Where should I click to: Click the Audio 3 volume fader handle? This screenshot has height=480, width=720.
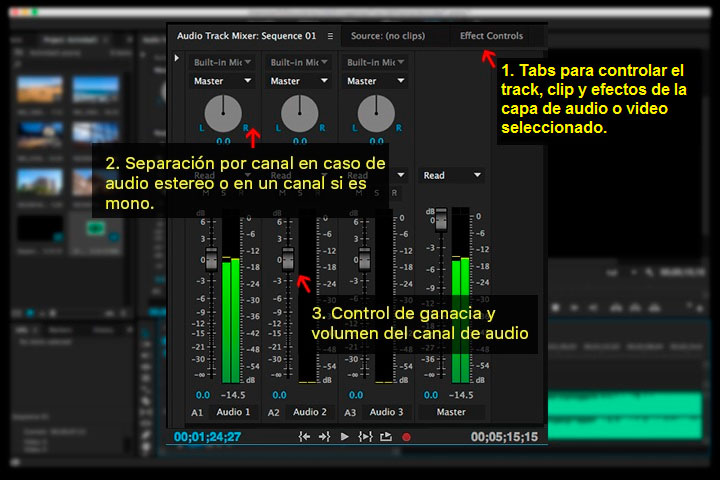(x=365, y=259)
